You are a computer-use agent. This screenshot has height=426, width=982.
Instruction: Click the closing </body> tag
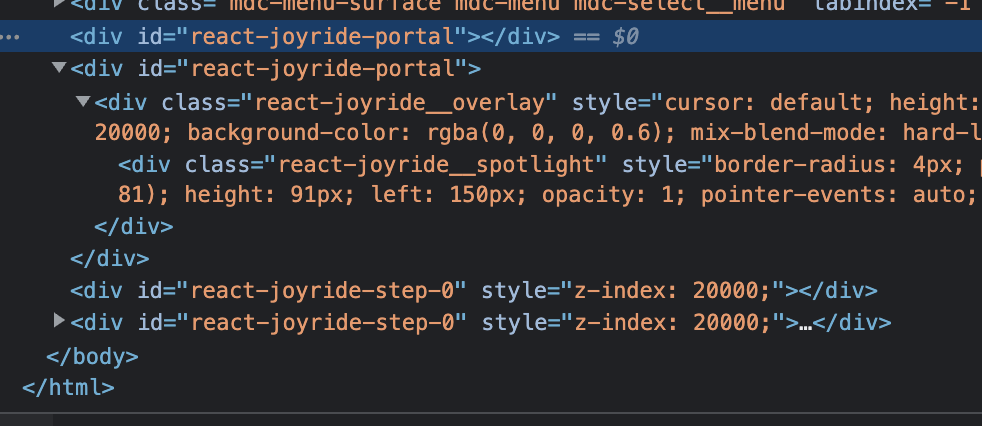[92, 356]
